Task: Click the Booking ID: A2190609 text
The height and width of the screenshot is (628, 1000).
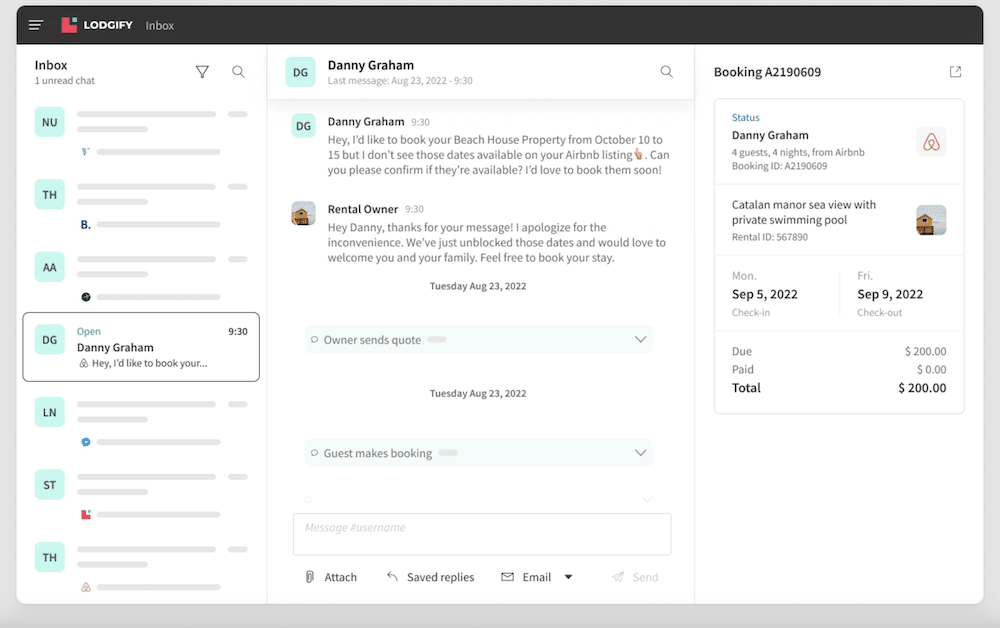Action: [x=779, y=166]
